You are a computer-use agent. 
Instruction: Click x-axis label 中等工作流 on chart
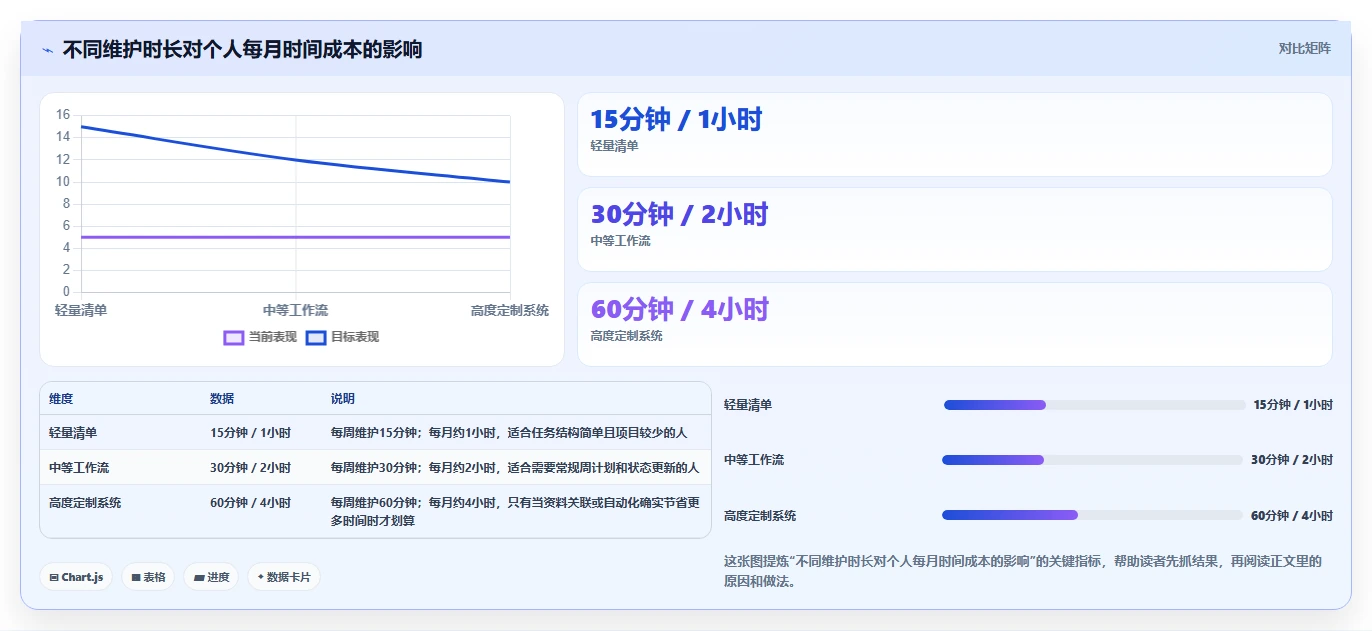point(295,311)
